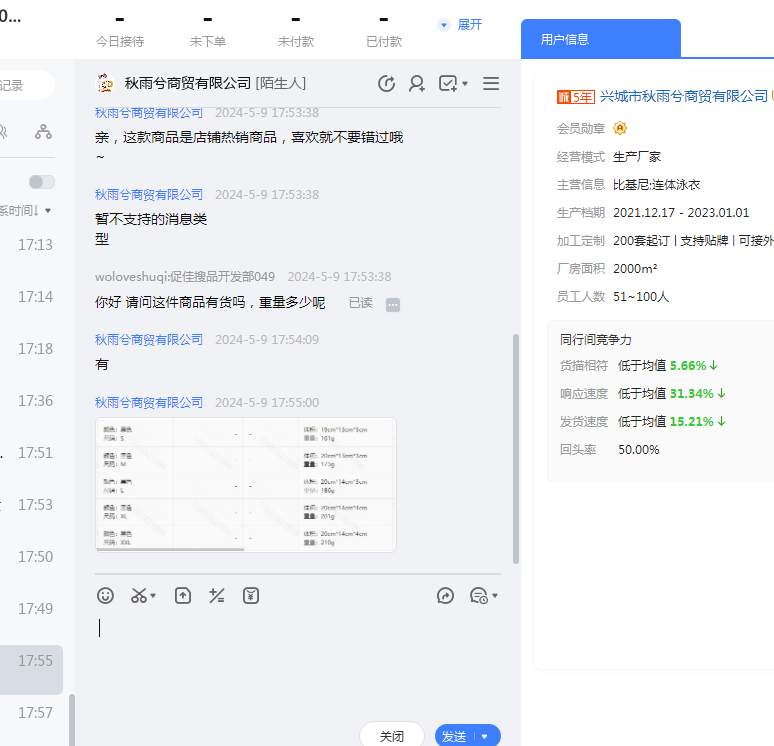Switch to the 用户信息 tab
The image size is (774, 746).
[x=565, y=40]
